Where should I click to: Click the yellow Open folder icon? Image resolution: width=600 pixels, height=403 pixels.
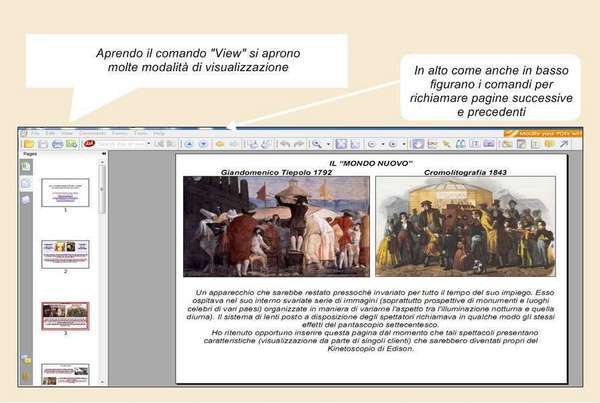coord(29,144)
